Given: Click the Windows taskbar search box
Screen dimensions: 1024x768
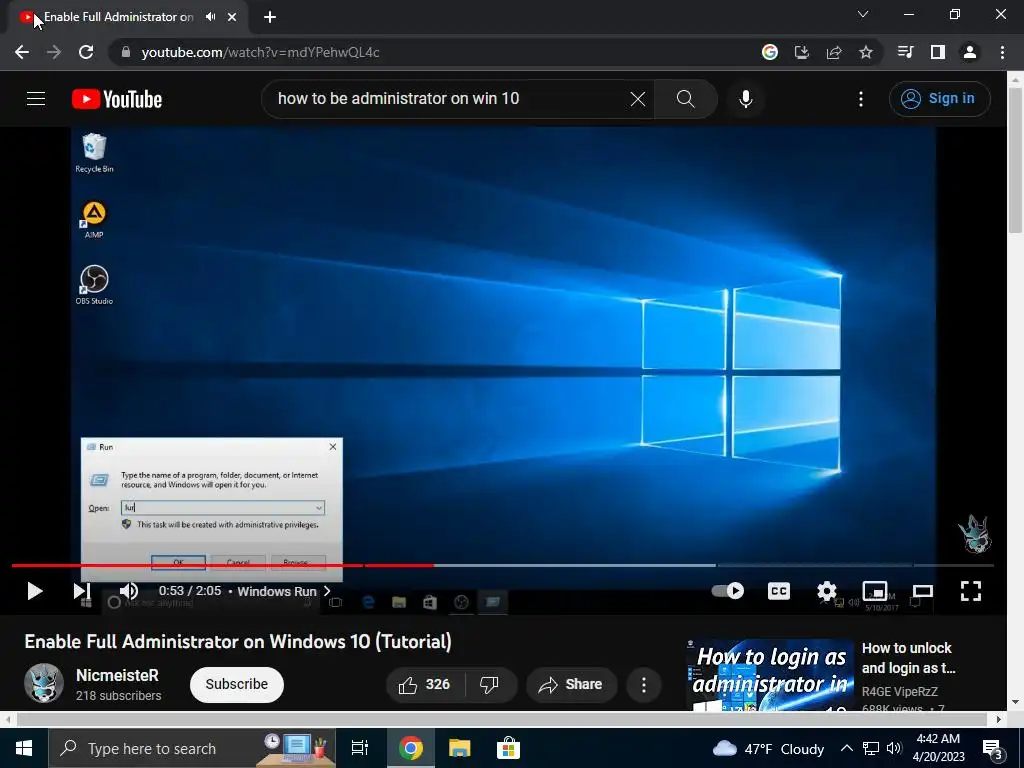Looking at the screenshot, I should coord(192,748).
